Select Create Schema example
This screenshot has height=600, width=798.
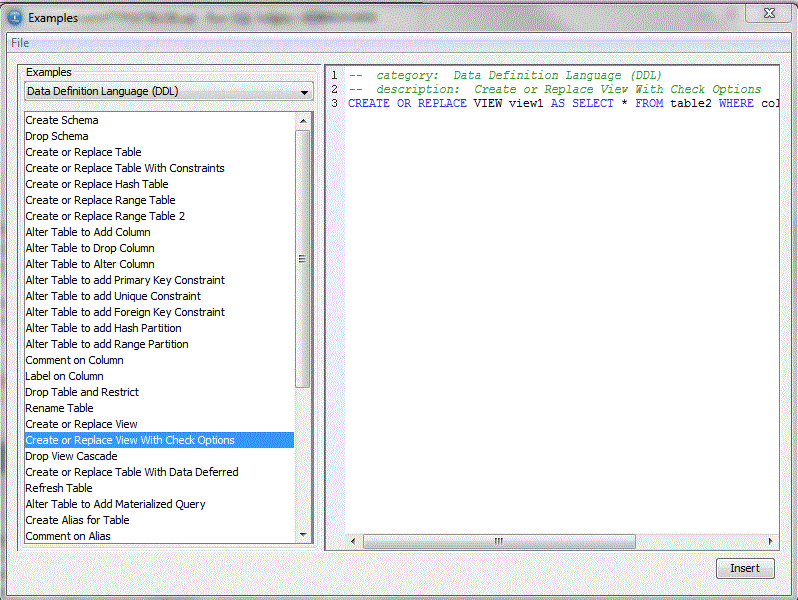[x=62, y=120]
